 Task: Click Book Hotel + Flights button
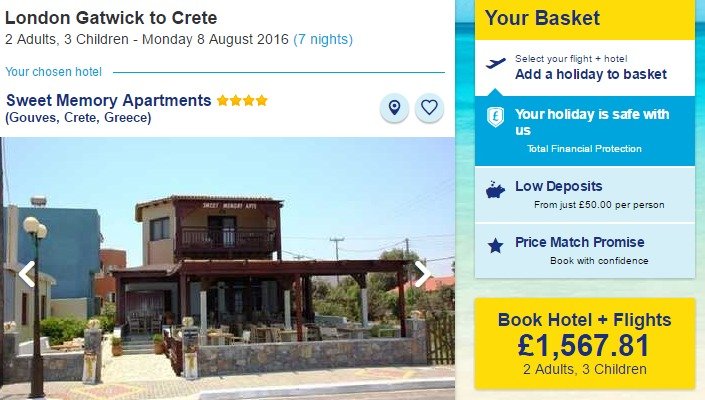pyautogui.click(x=585, y=343)
